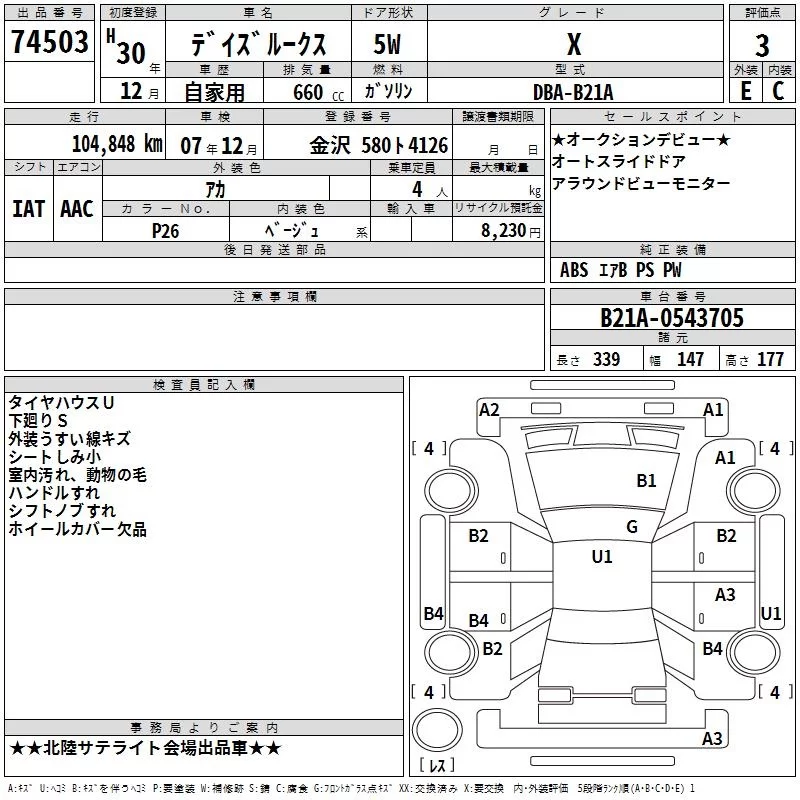The width and height of the screenshot is (800, 800).
Task: Click the sales point ★オークションデビュー★
Action: click(641, 139)
